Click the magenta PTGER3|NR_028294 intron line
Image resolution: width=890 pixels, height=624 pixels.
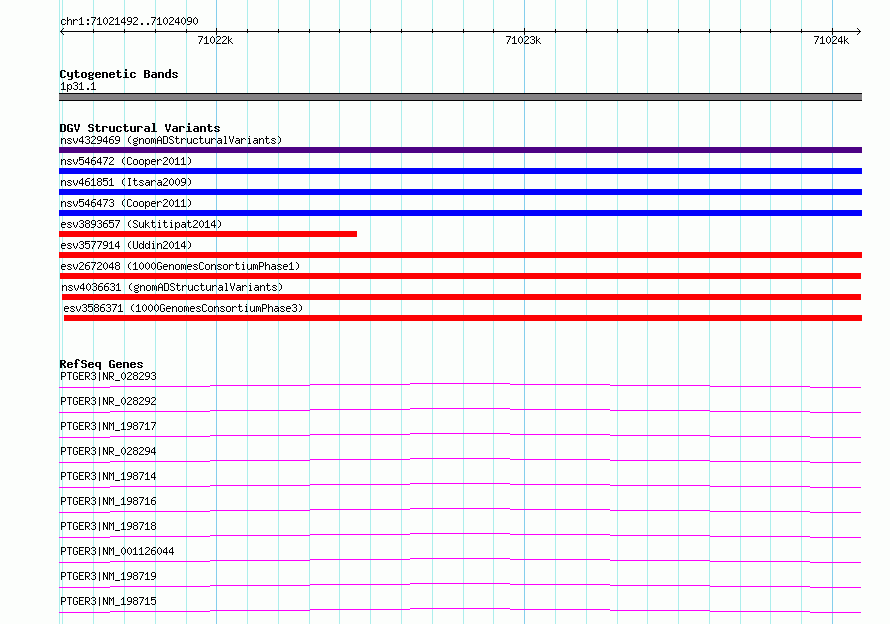[x=460, y=461]
